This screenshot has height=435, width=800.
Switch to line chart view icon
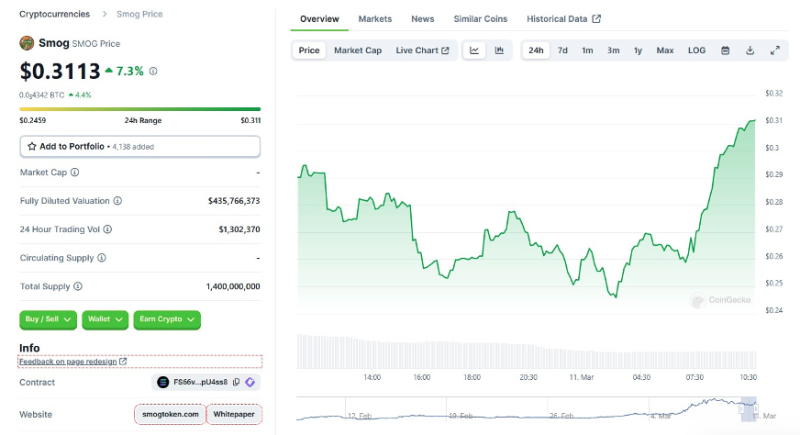pos(474,50)
